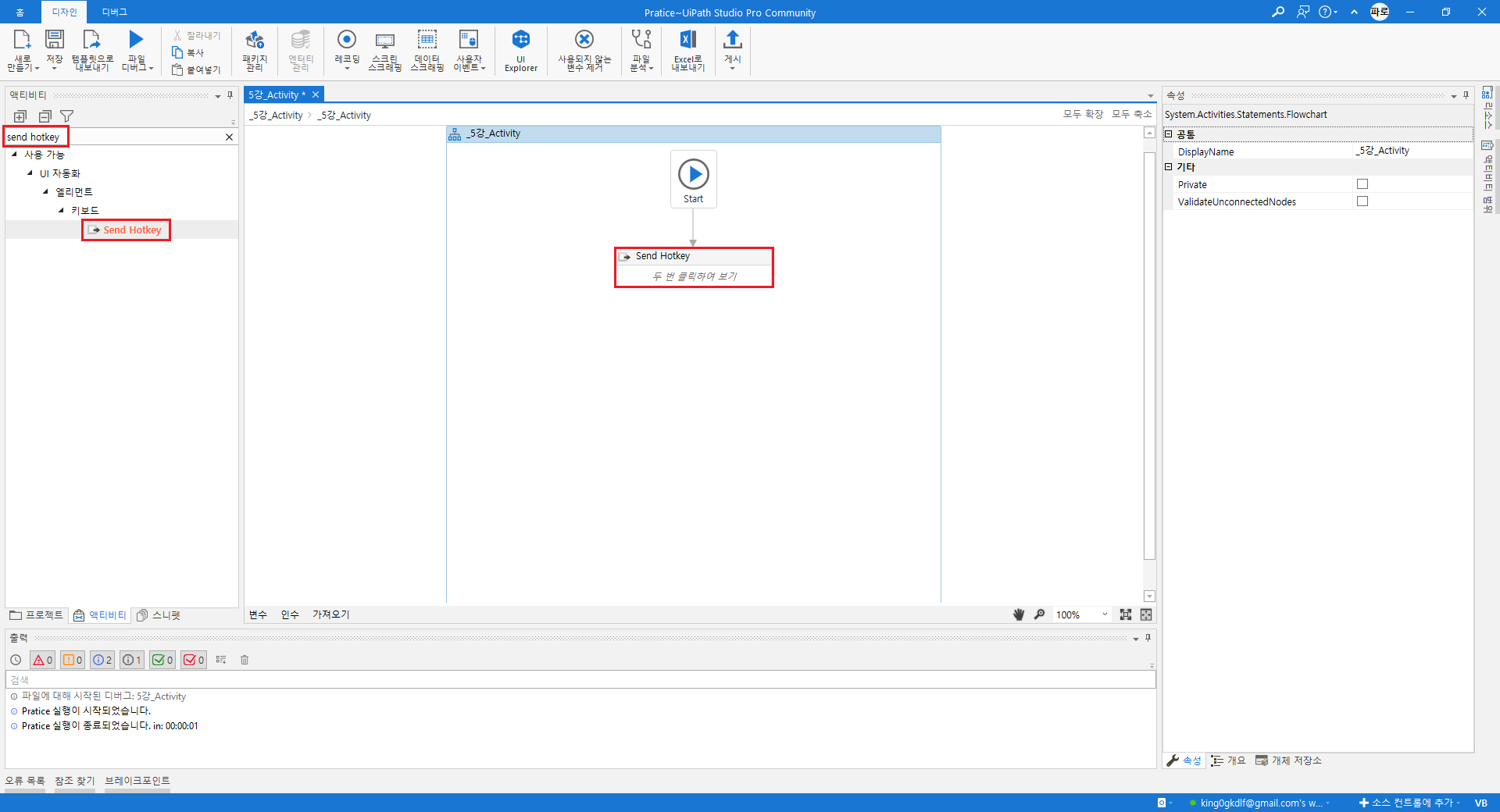
Task: Collapse the 엘리먼트 tree node
Action: pyautogui.click(x=45, y=191)
